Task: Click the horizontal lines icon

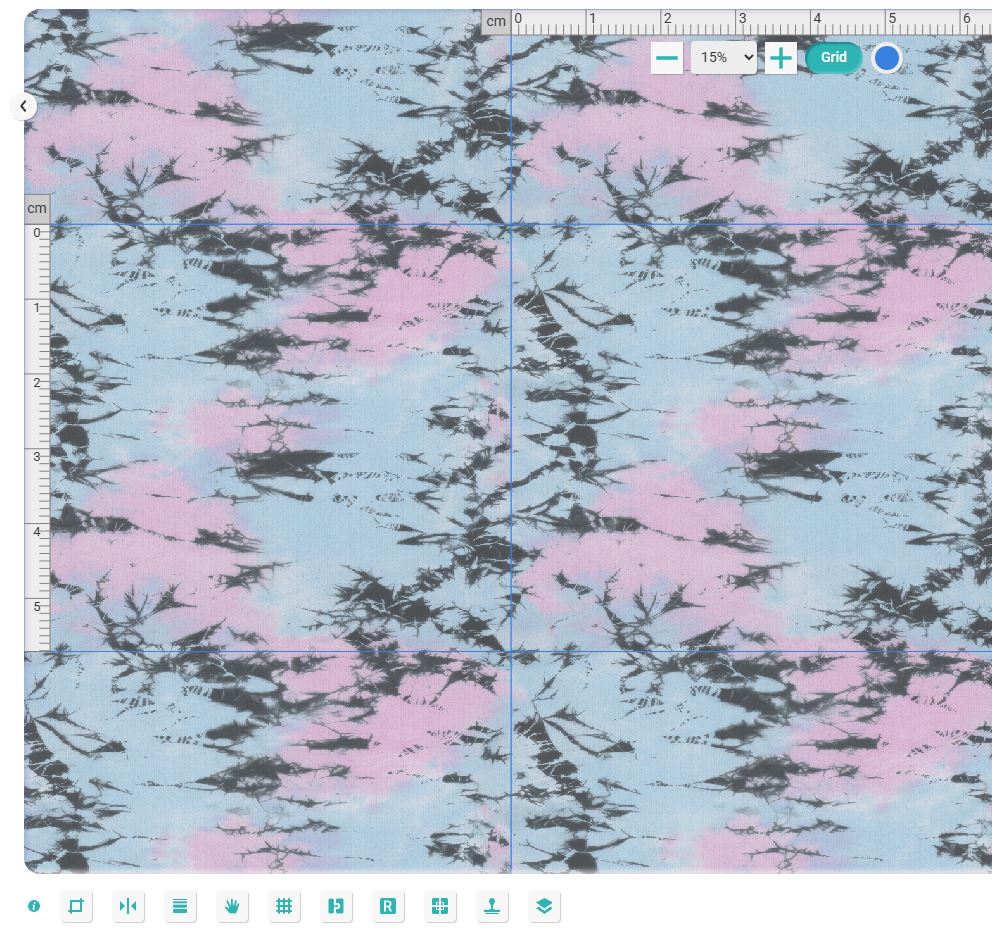Action: [x=180, y=906]
